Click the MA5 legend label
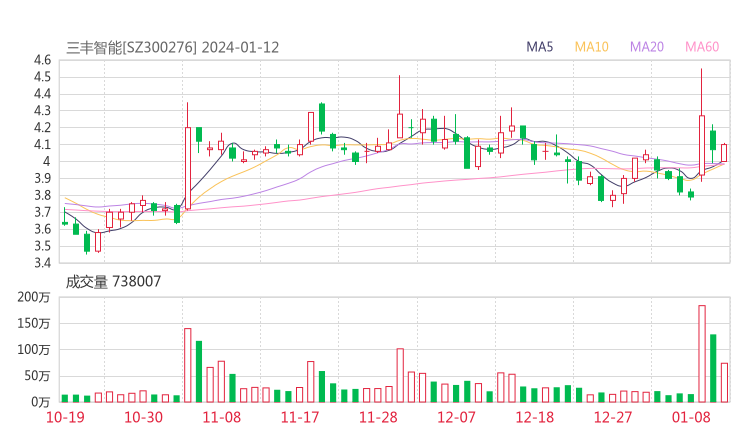740x440 pixels. [x=539, y=47]
